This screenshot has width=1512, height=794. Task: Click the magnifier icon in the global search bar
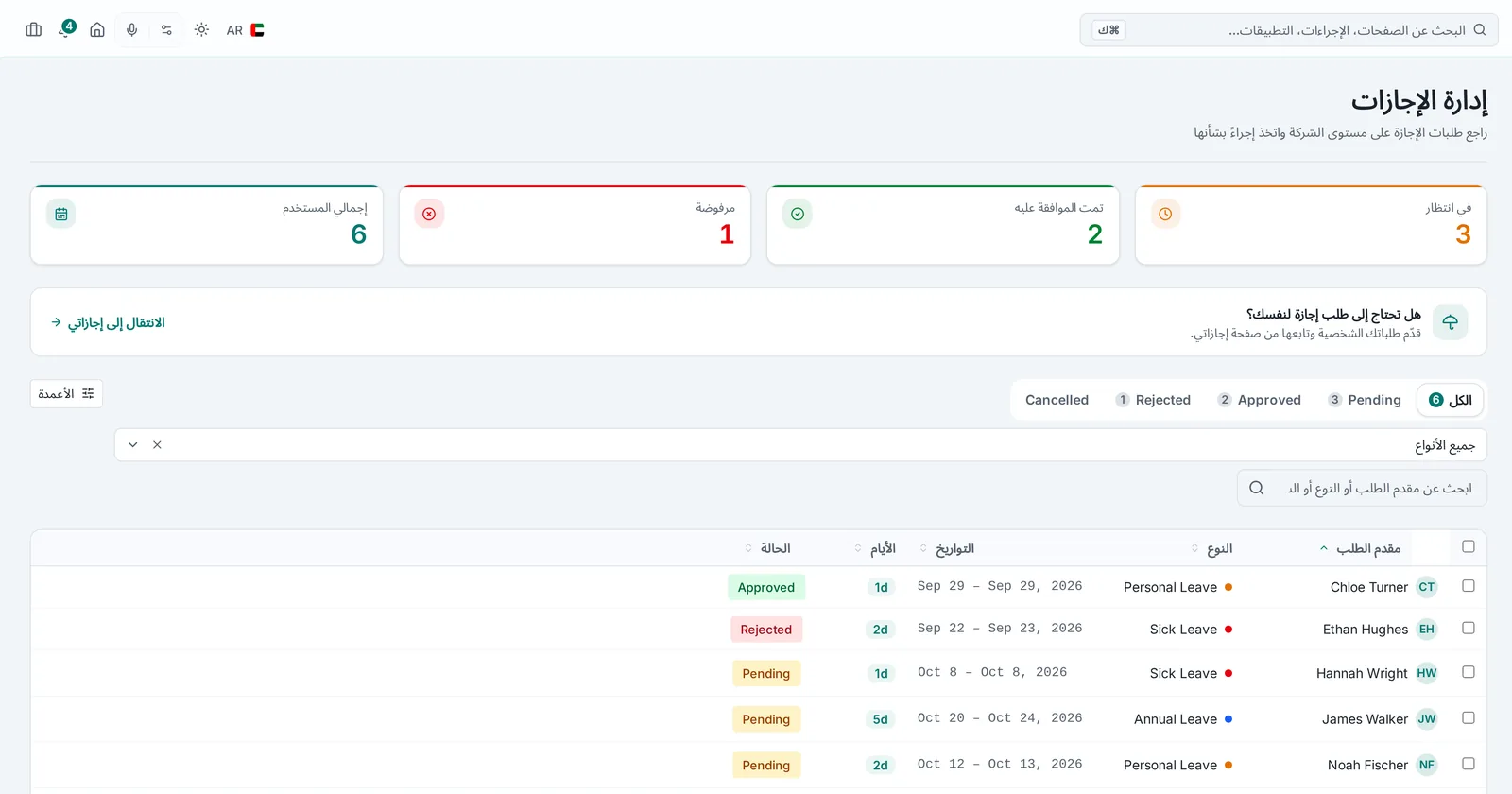point(1480,30)
